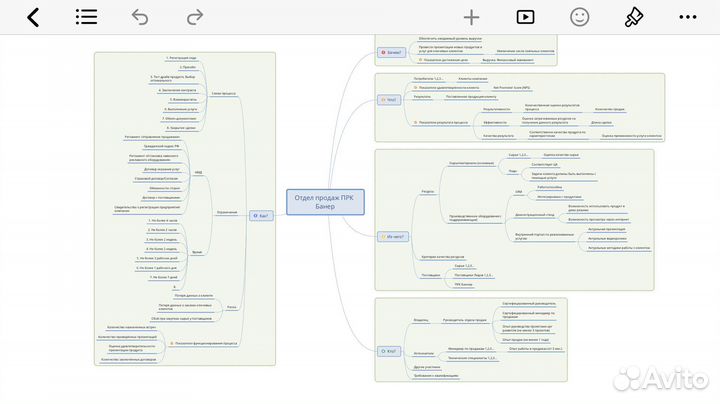Click the 'Ресурсы' subtopic
The image size is (720, 404).
(x=428, y=191)
